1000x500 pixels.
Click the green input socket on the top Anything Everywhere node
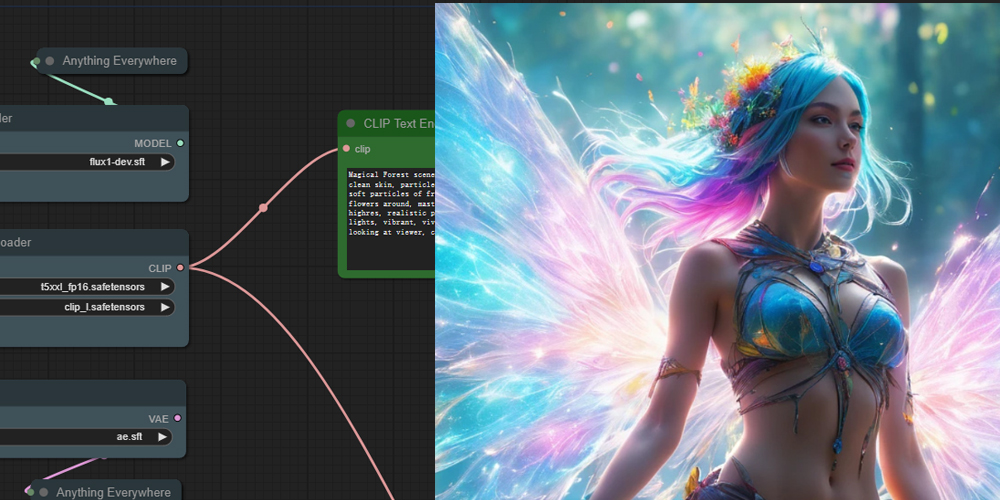pyautogui.click(x=36, y=61)
